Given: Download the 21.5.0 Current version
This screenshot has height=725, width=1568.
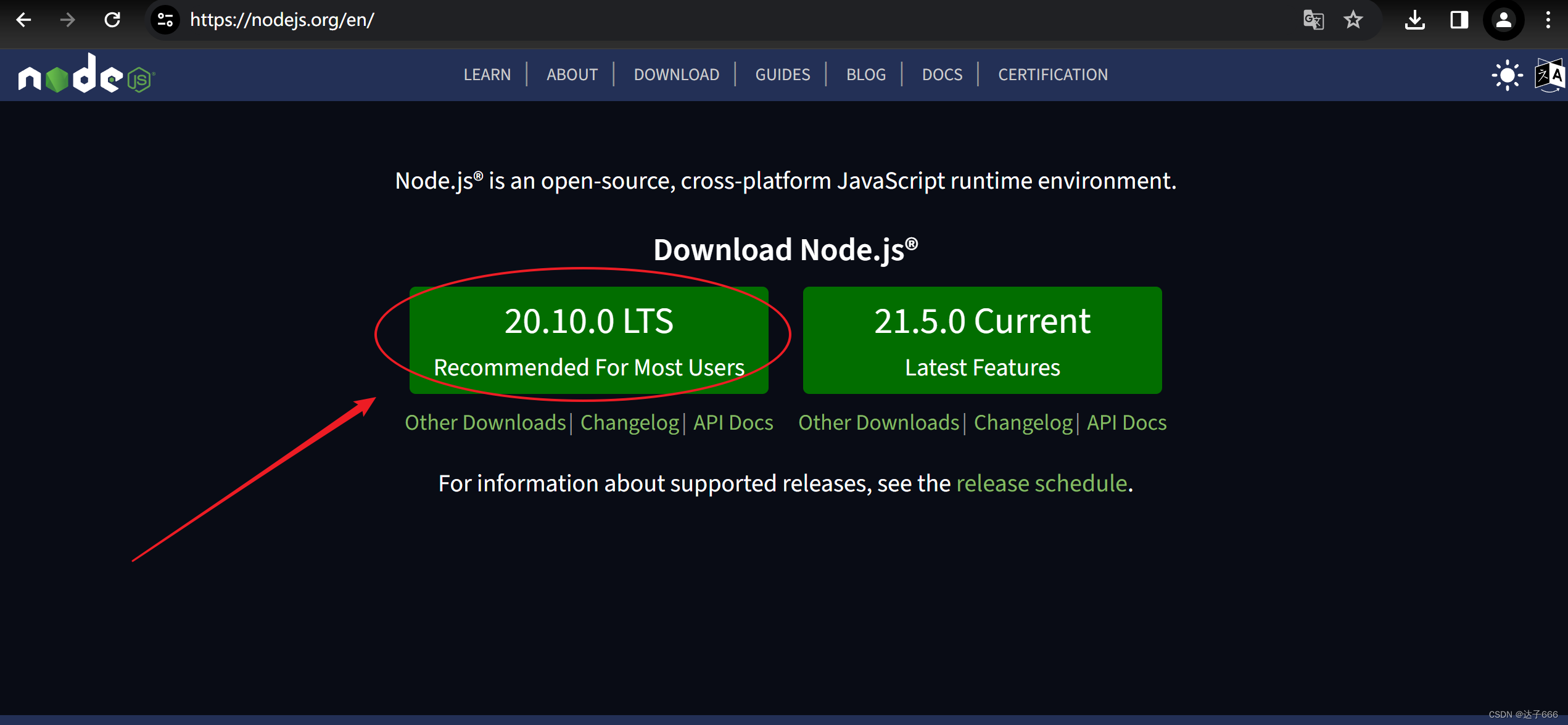Looking at the screenshot, I should click(x=983, y=340).
